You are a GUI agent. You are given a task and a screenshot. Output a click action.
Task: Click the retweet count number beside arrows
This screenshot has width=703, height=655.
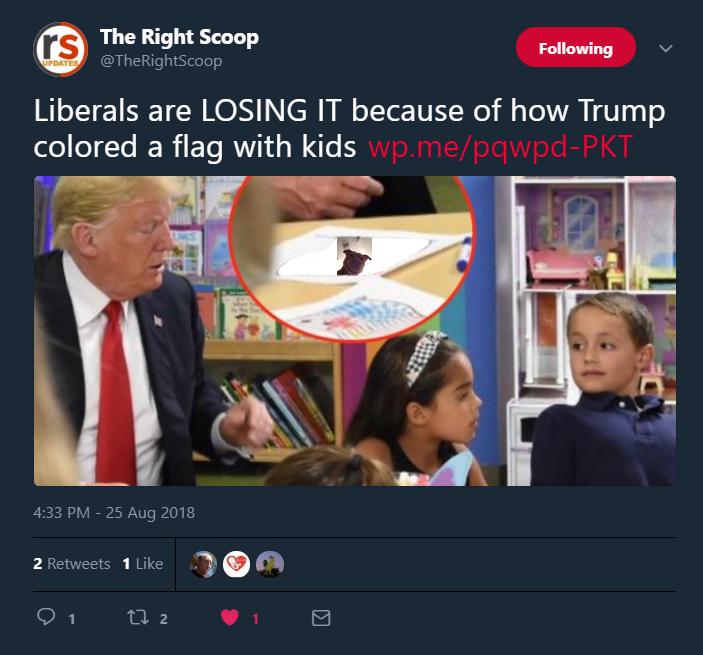pyautogui.click(x=164, y=619)
